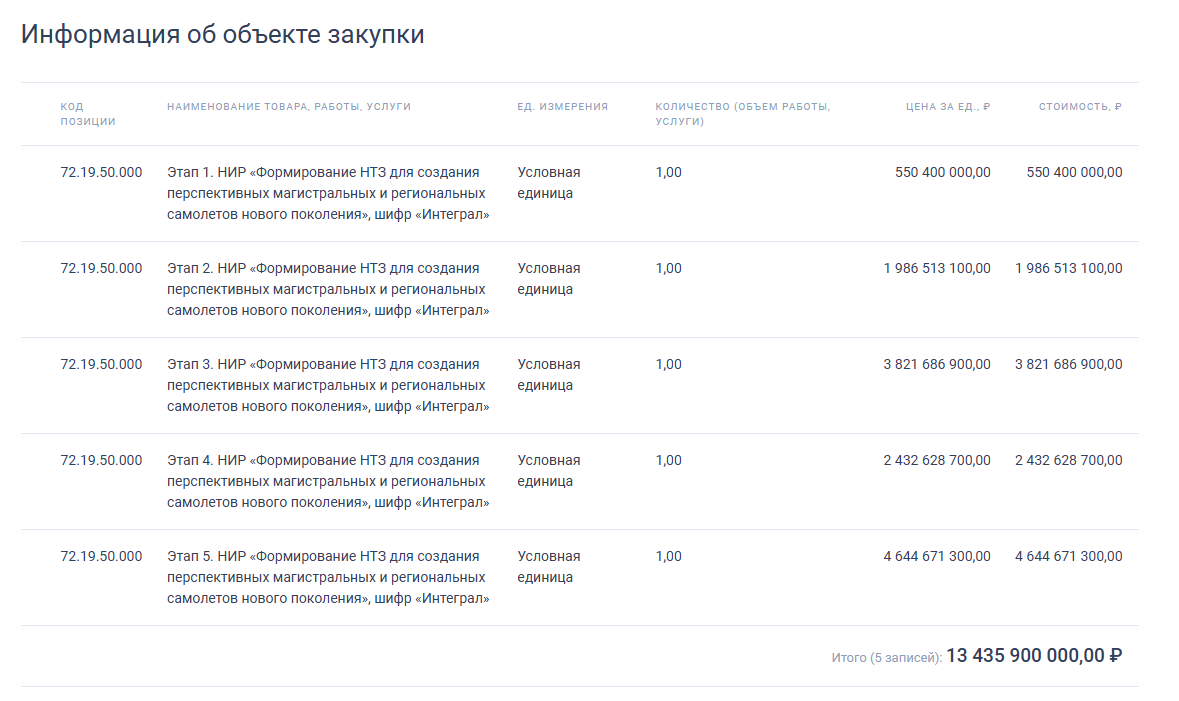This screenshot has width=1179, height=701.
Task: Click the «КОЛИЧЕСТВО (ОБЪЕМ РАБОТЫ, УСЛУГИ)» header
Action: [740, 114]
